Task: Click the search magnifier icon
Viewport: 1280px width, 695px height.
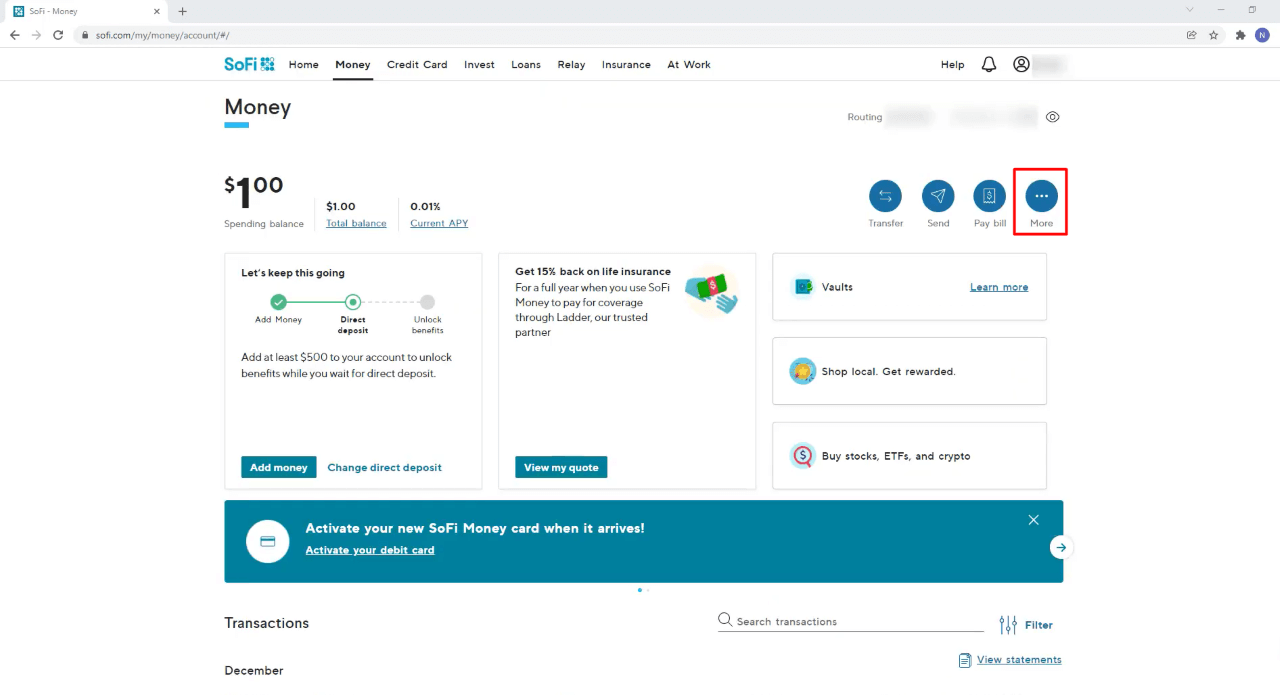Action: 725,620
